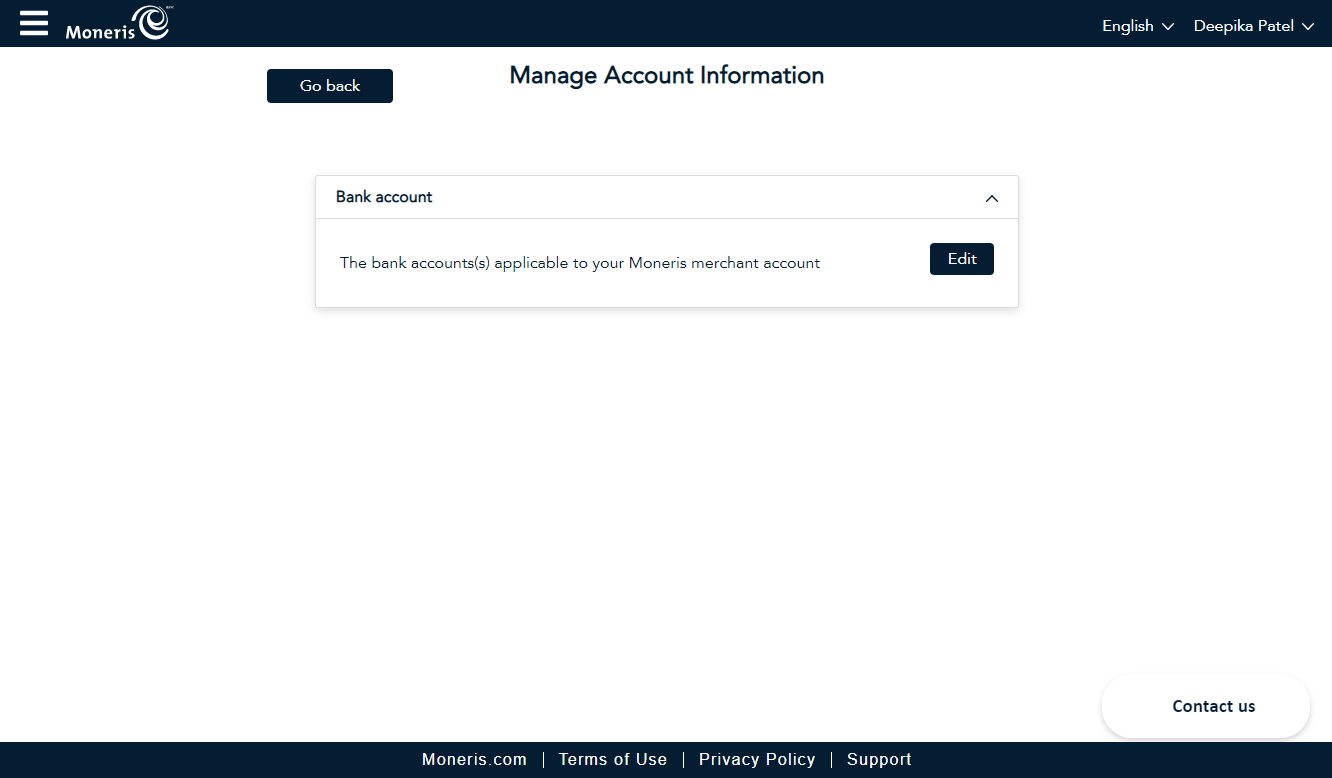Click the Manage Account Information heading

click(x=667, y=76)
